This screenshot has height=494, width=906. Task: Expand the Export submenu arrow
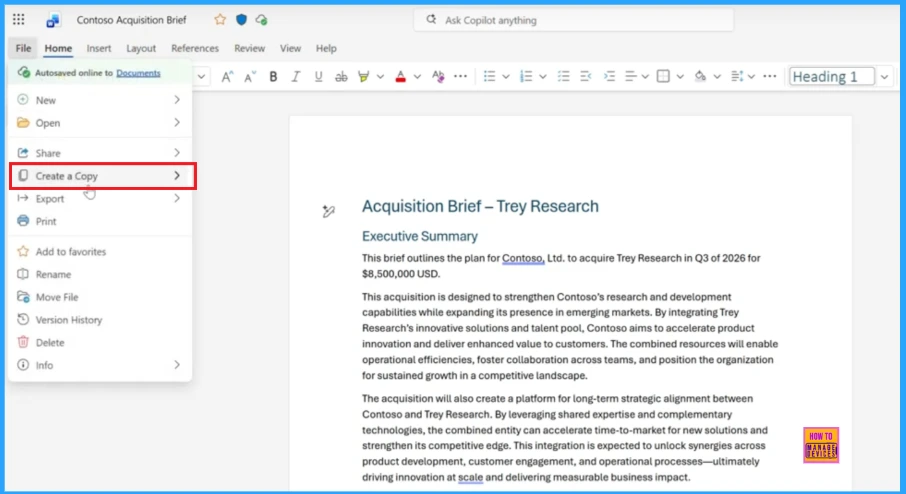pos(177,198)
